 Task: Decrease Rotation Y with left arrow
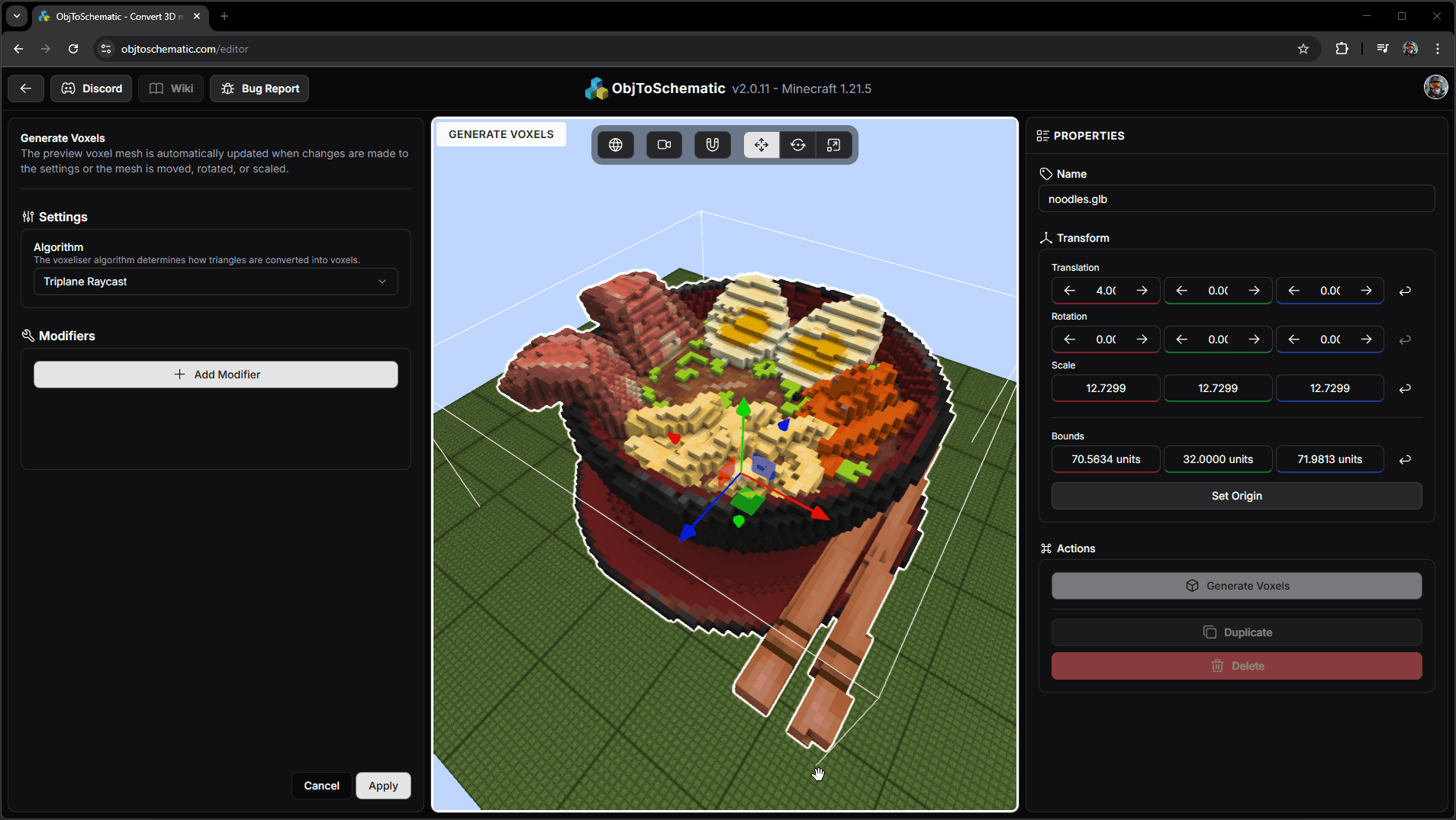coord(1181,339)
